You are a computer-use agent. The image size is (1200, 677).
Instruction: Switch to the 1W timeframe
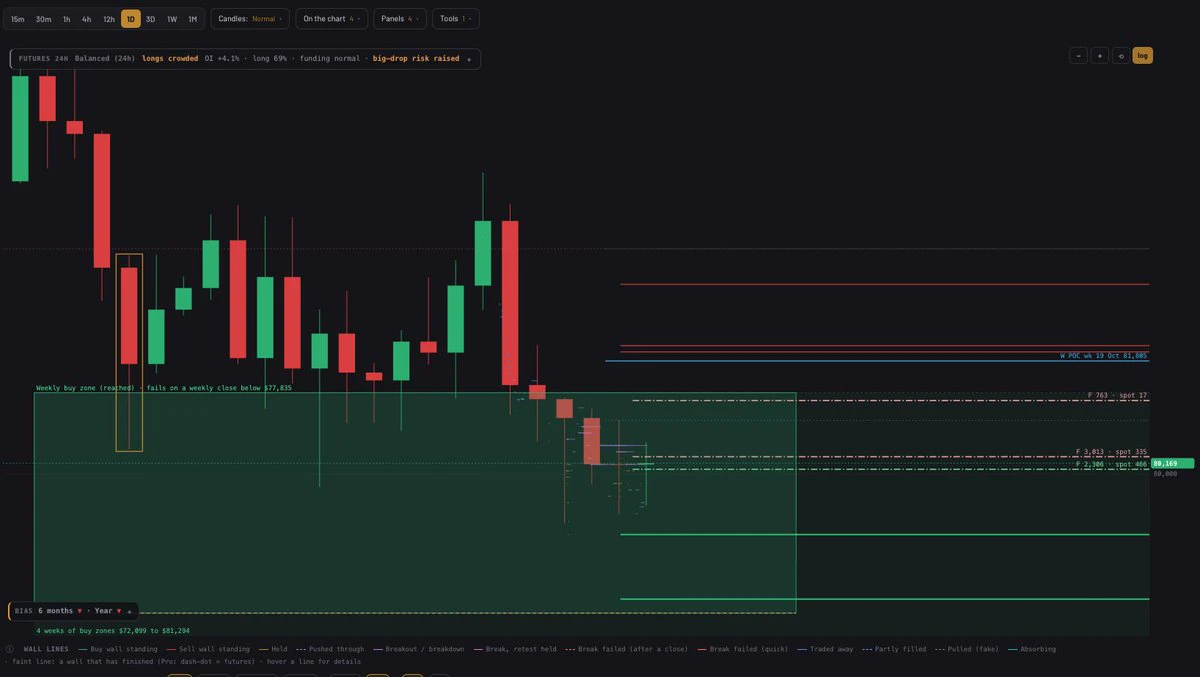click(x=172, y=19)
